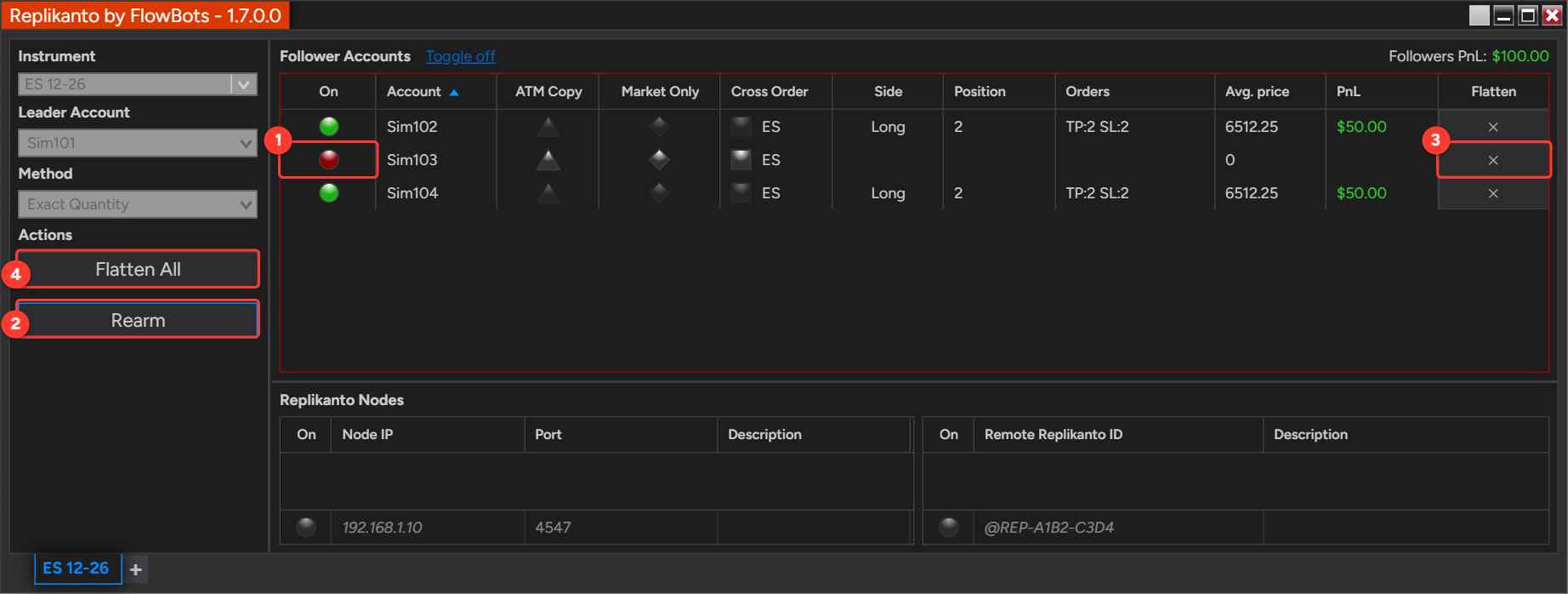Click the Market Only column header
This screenshot has width=1568, height=594.
(660, 91)
